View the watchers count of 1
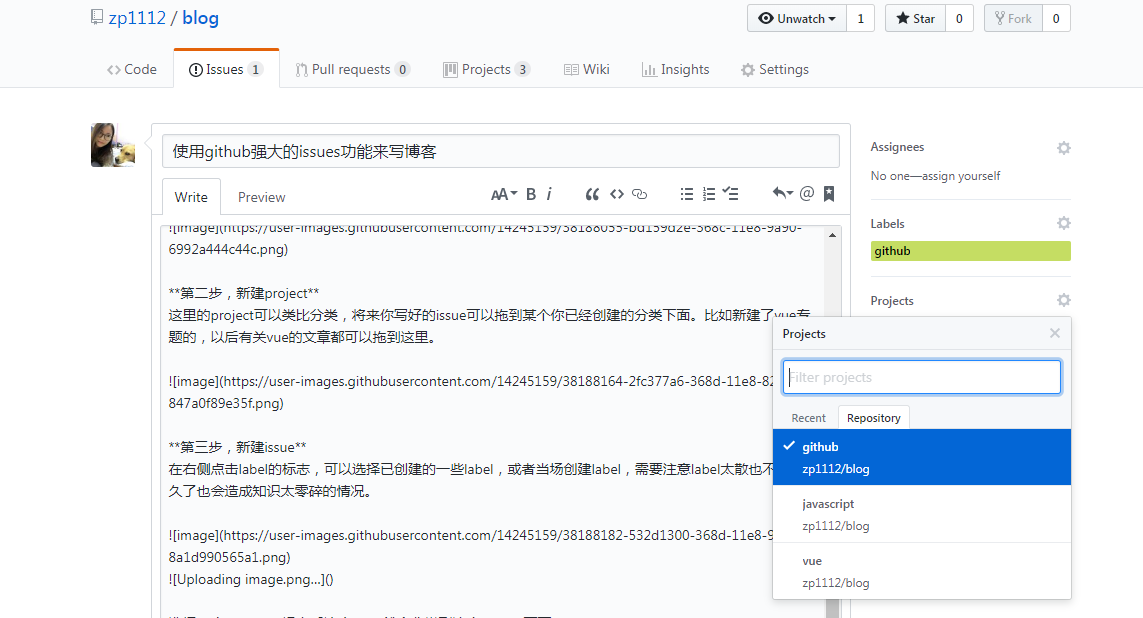This screenshot has height=618, width=1143. pos(860,18)
